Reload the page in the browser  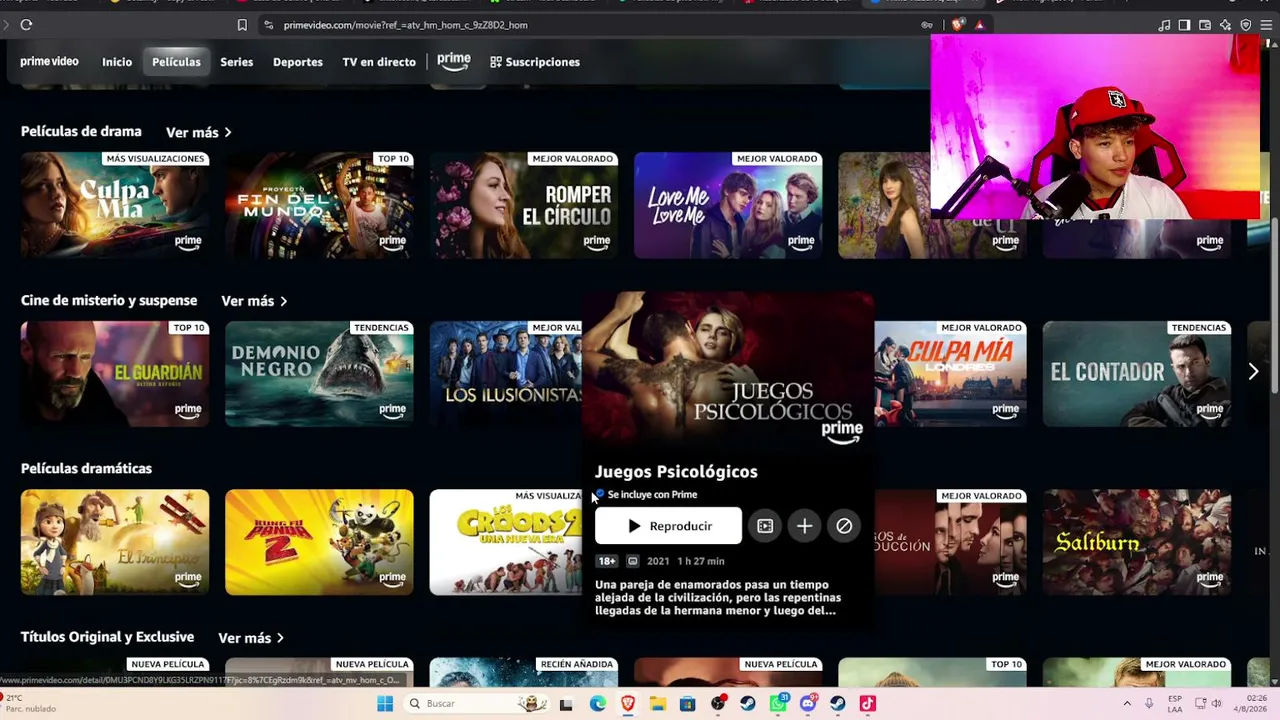pos(26,25)
